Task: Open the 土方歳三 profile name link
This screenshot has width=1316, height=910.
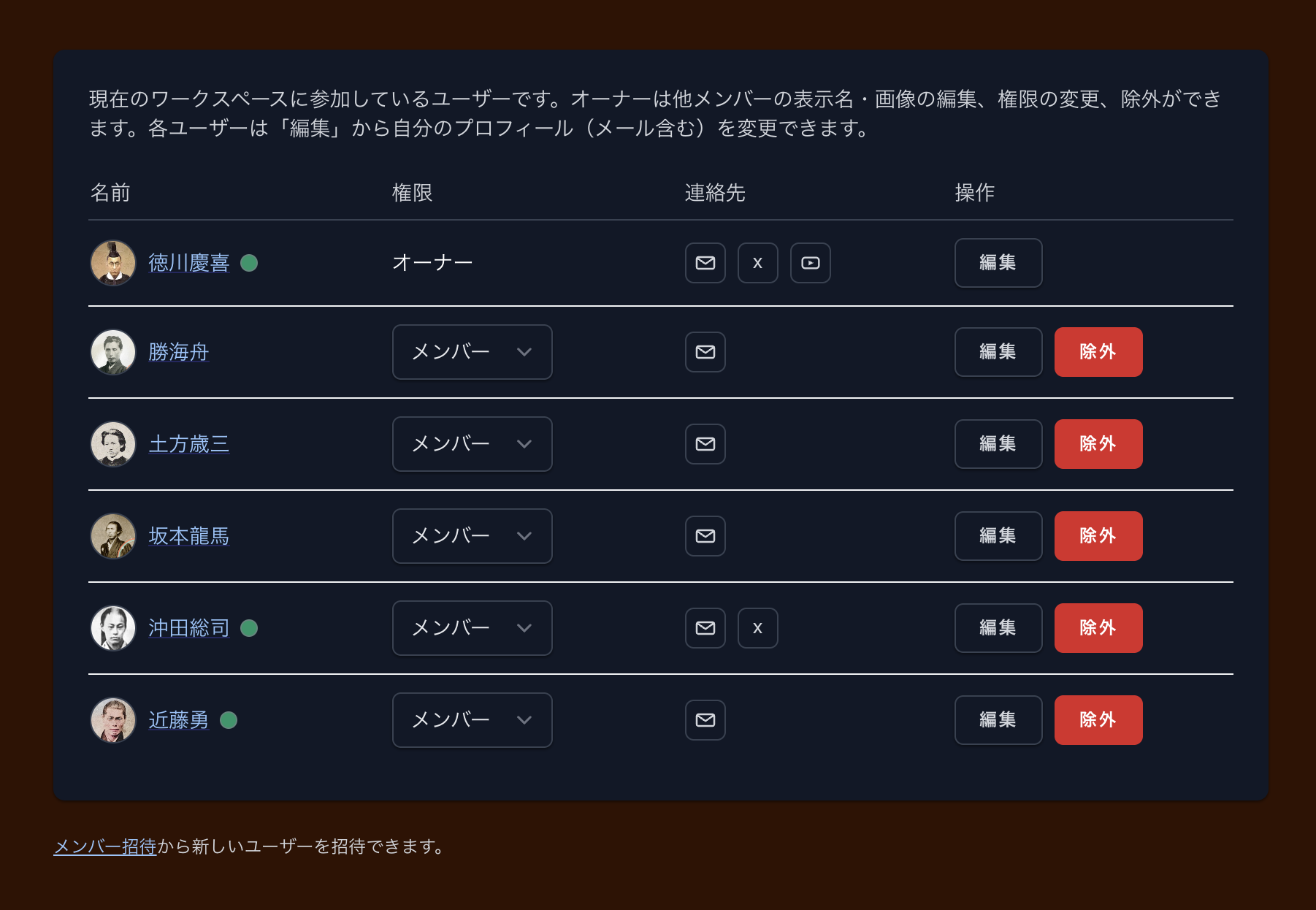Action: (x=188, y=444)
